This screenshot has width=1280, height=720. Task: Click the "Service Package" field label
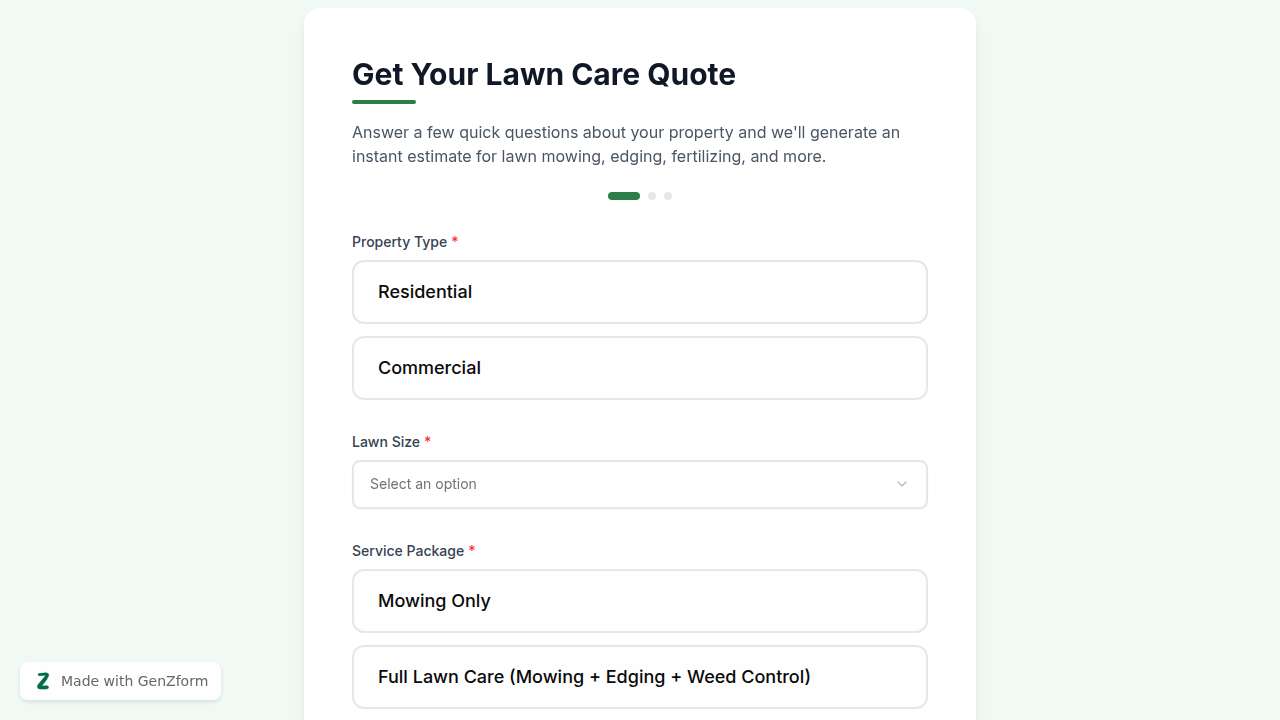(x=408, y=551)
